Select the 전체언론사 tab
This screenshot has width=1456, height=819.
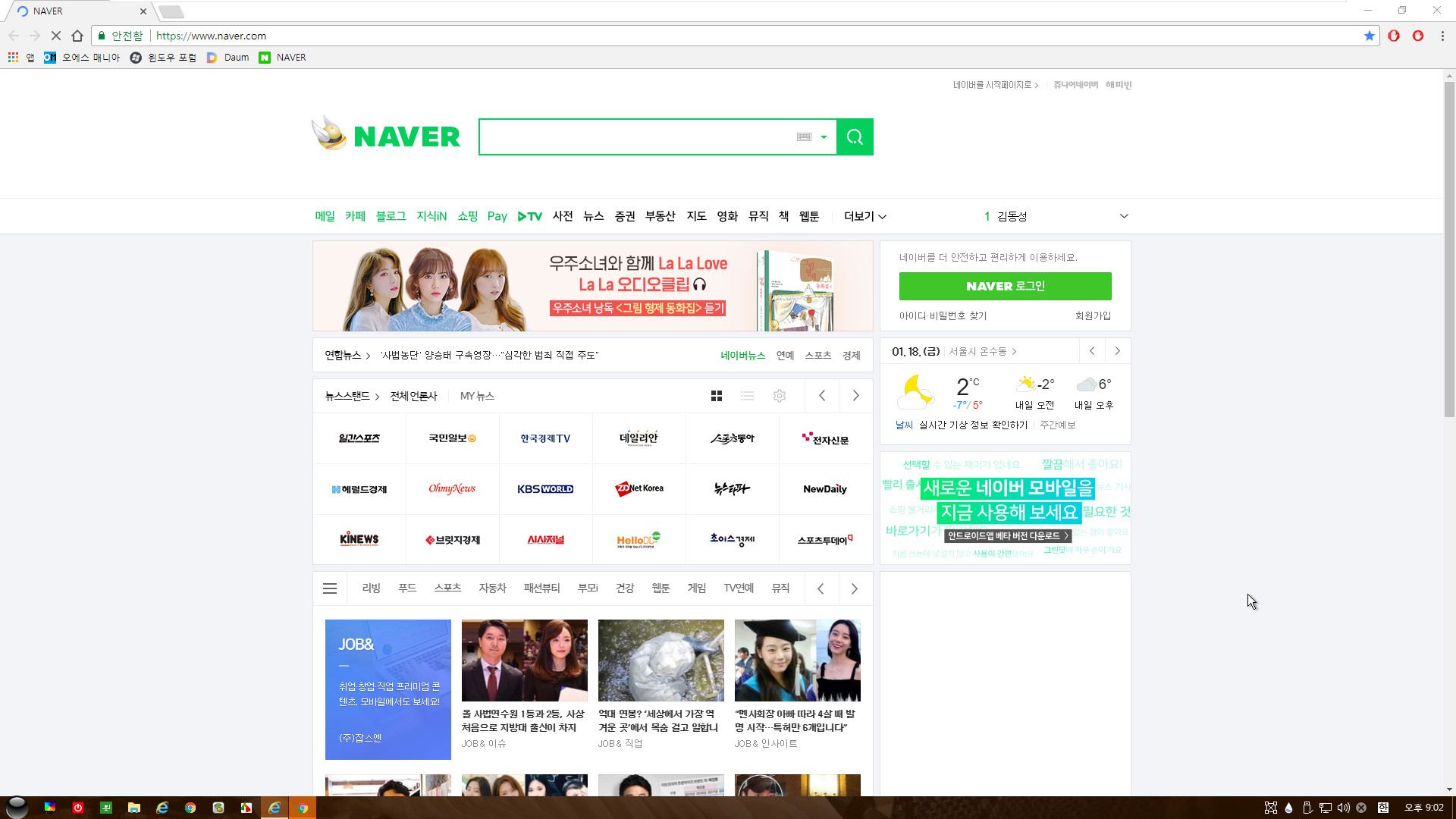pyautogui.click(x=413, y=396)
